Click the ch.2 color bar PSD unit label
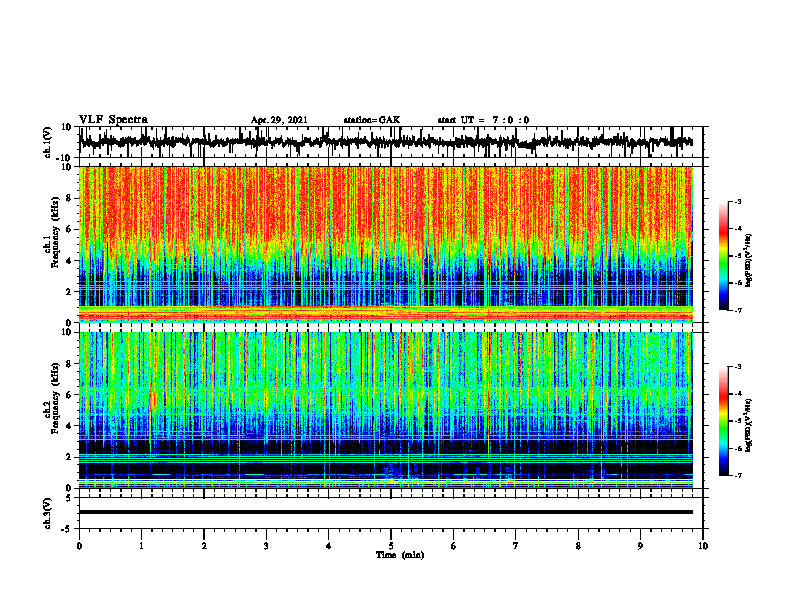This screenshot has height=612, width=792. [x=749, y=424]
